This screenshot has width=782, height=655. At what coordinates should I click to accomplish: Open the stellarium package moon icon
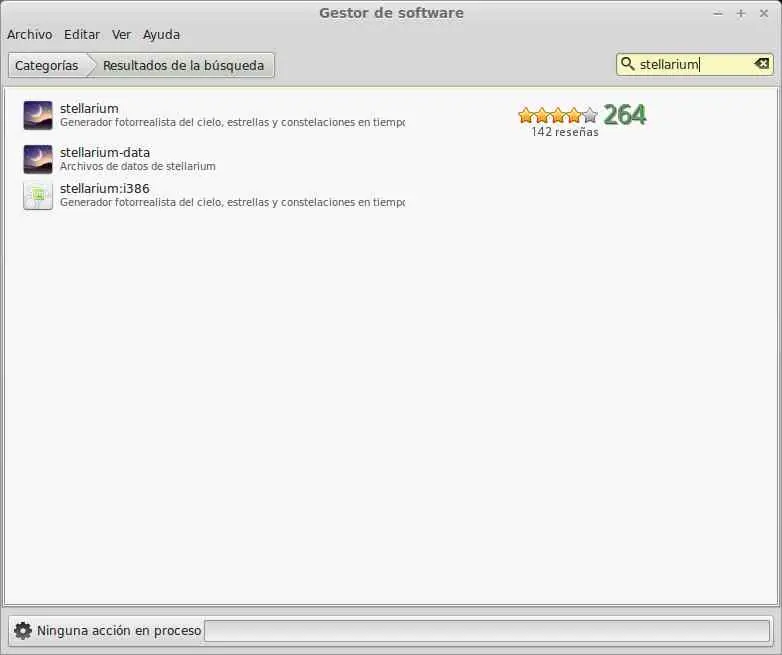point(38,115)
